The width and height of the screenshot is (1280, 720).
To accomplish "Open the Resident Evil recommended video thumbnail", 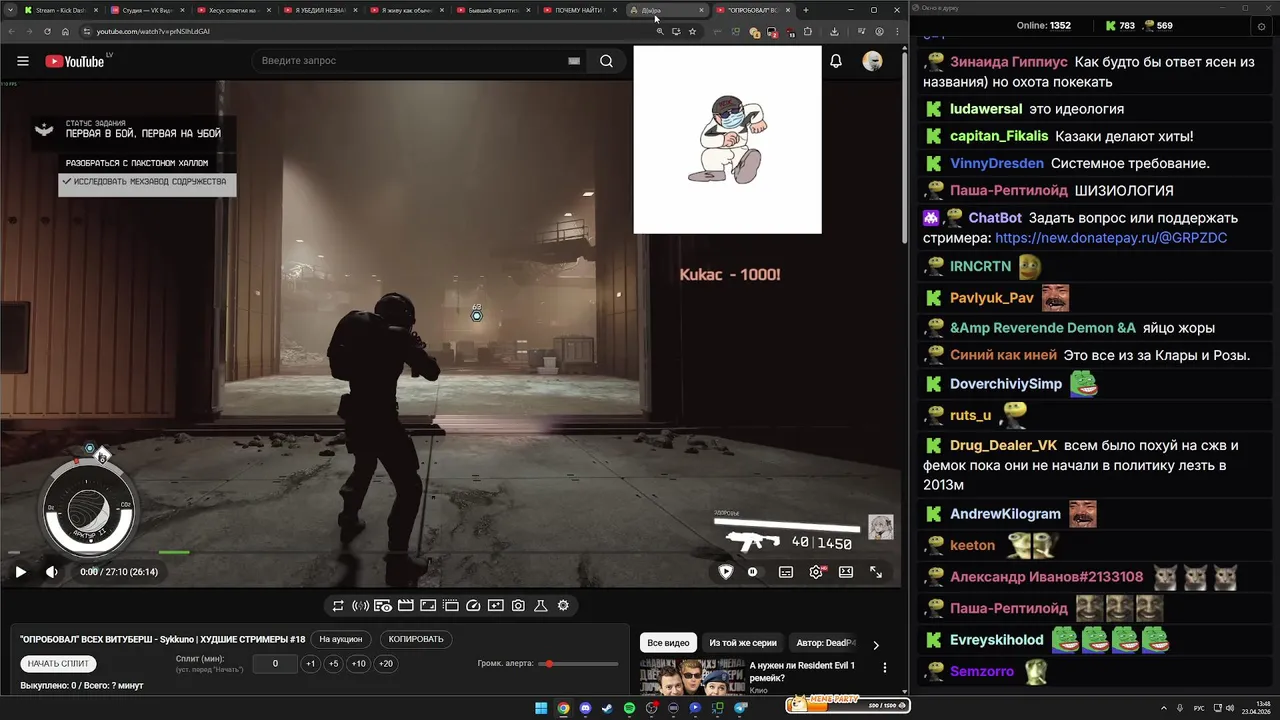I will (x=691, y=677).
